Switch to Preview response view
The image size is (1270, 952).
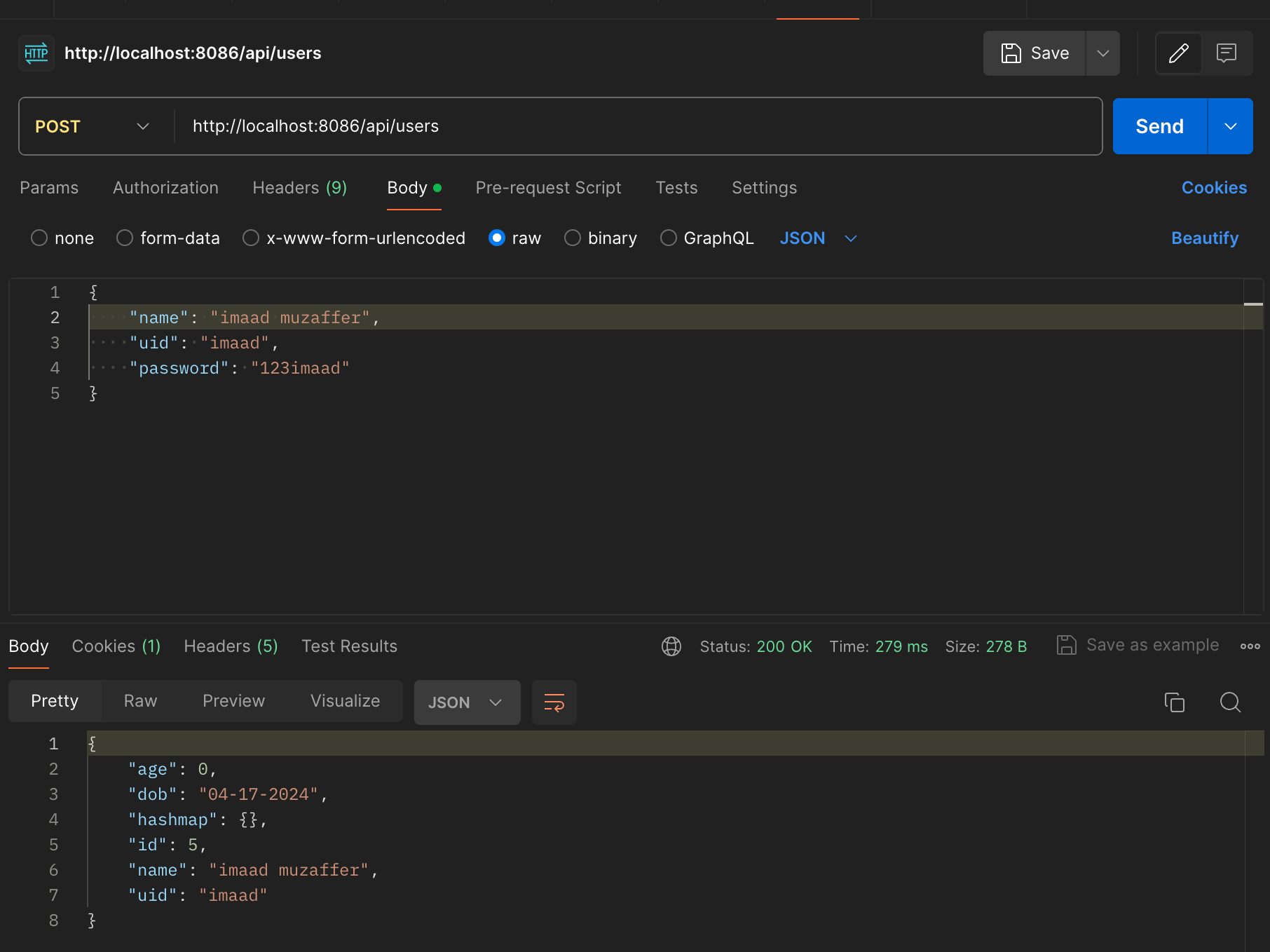tap(234, 701)
